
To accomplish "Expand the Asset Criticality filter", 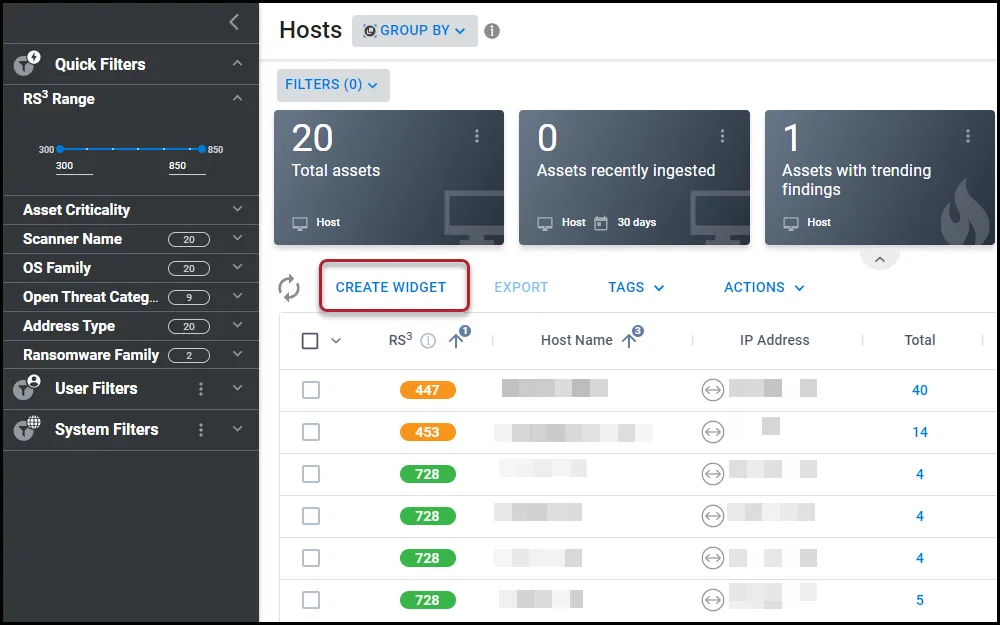I will 237,209.
